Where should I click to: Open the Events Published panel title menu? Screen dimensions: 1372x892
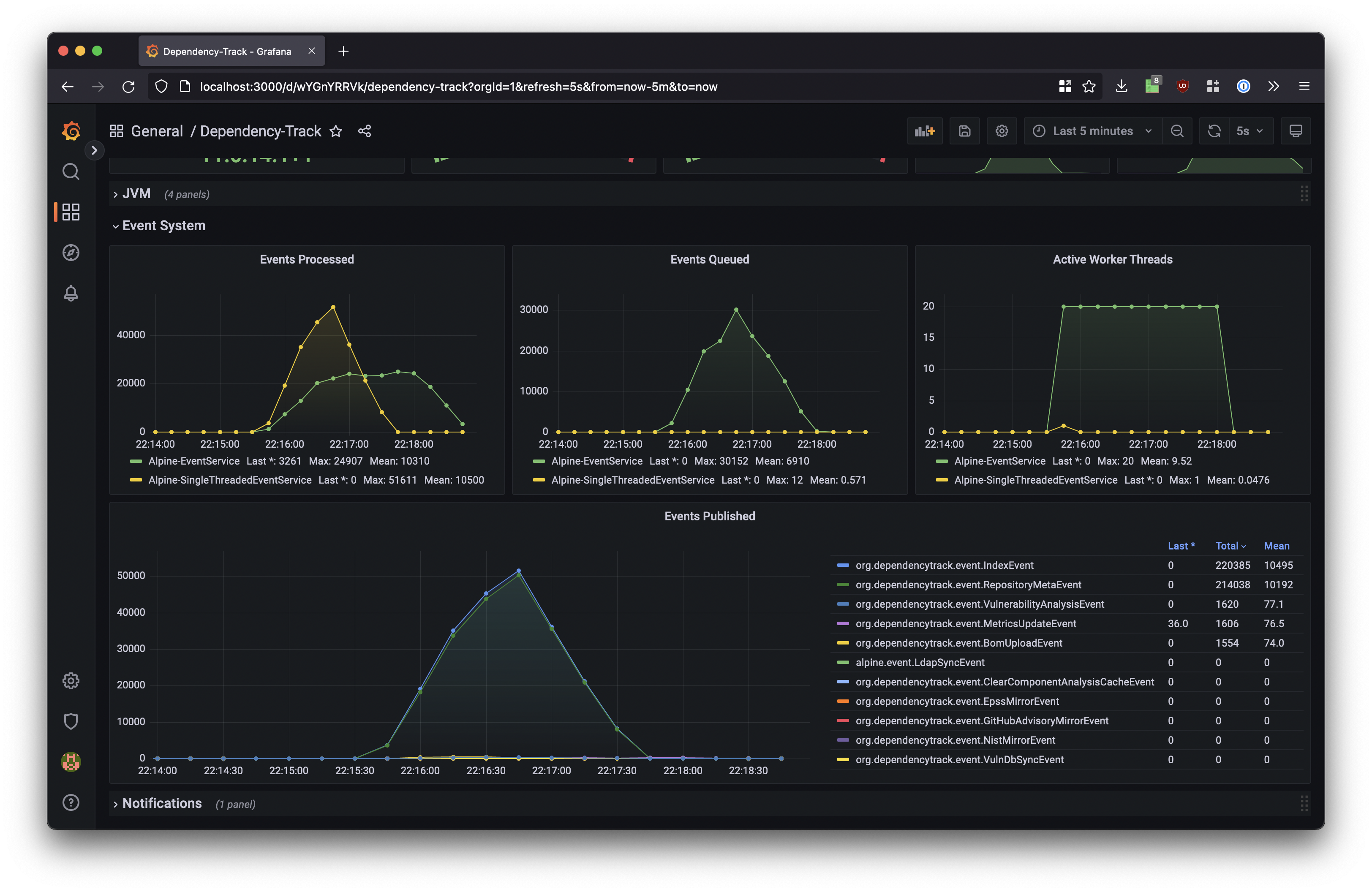710,517
